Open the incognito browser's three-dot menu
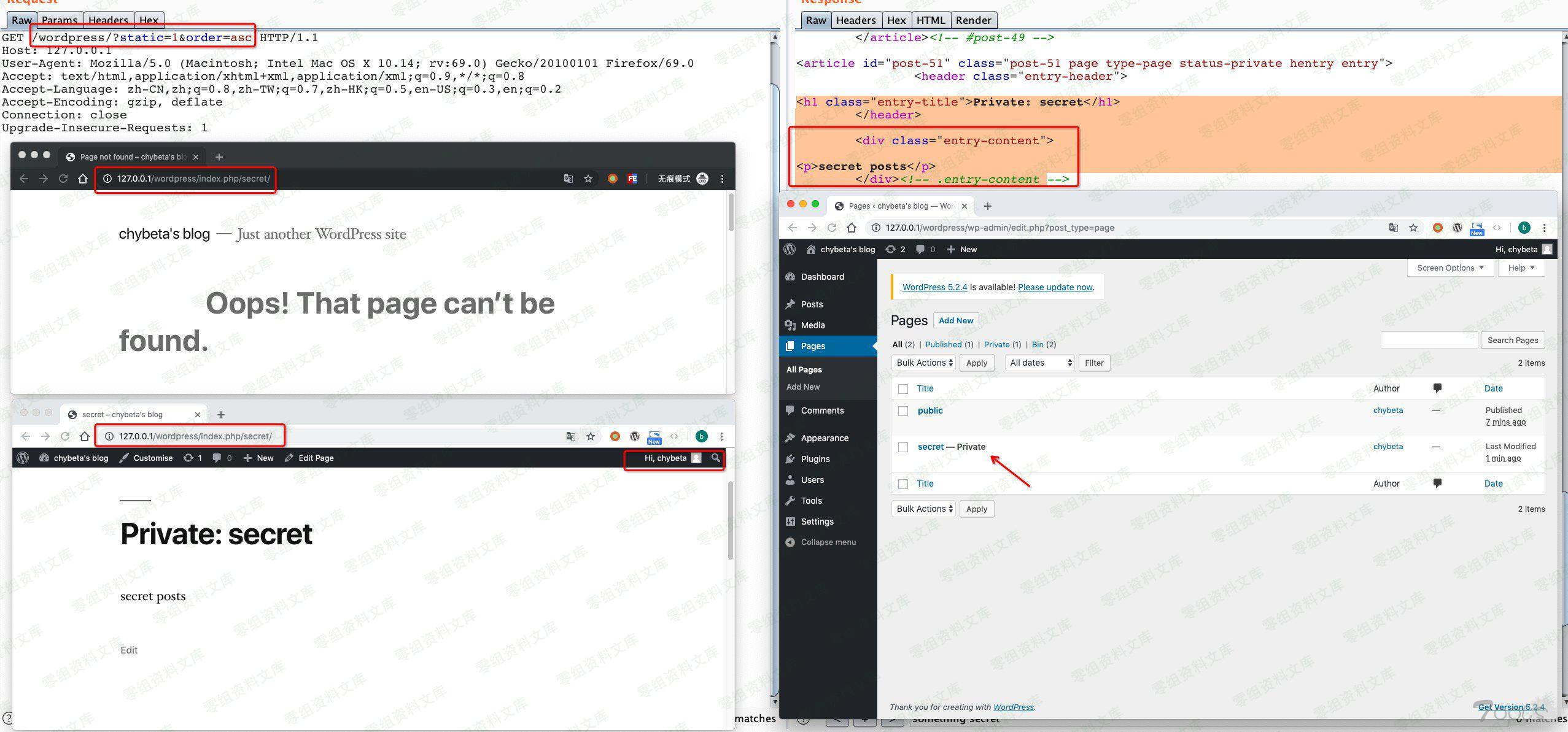The height and width of the screenshot is (732, 1568). (x=722, y=179)
